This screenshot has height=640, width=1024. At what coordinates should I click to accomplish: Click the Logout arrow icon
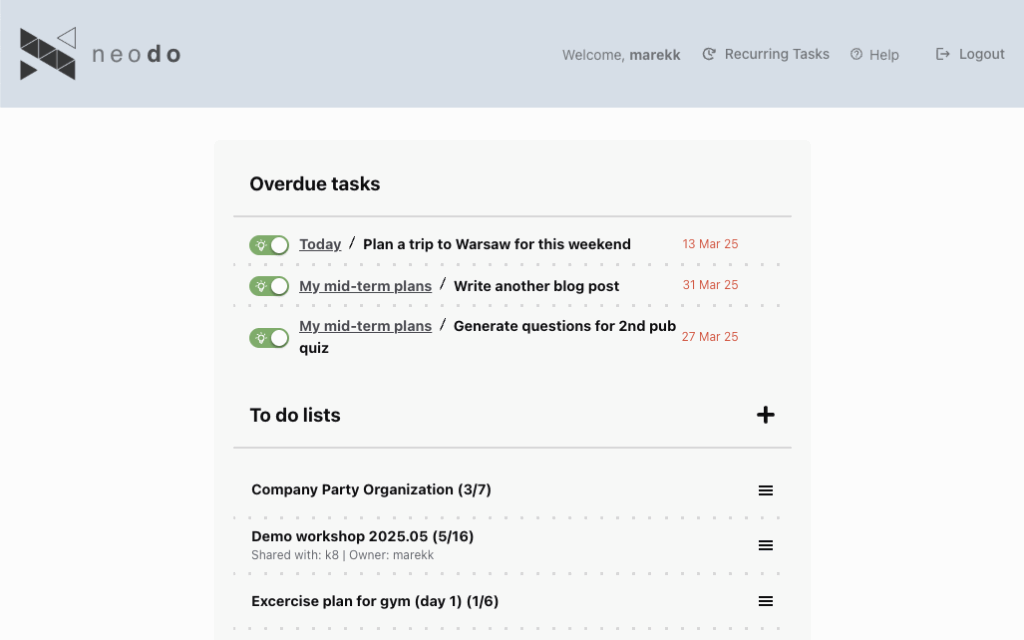pyautogui.click(x=942, y=54)
